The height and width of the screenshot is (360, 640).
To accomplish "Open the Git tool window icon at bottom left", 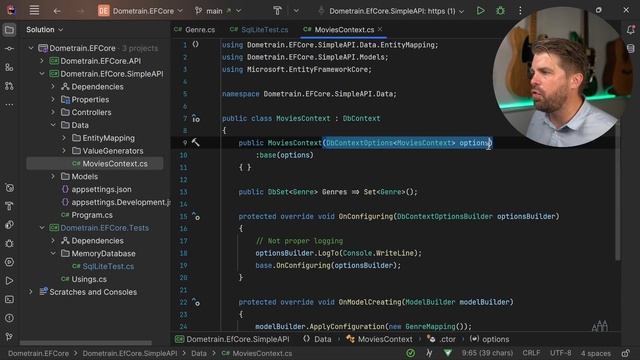I will point(9,337).
